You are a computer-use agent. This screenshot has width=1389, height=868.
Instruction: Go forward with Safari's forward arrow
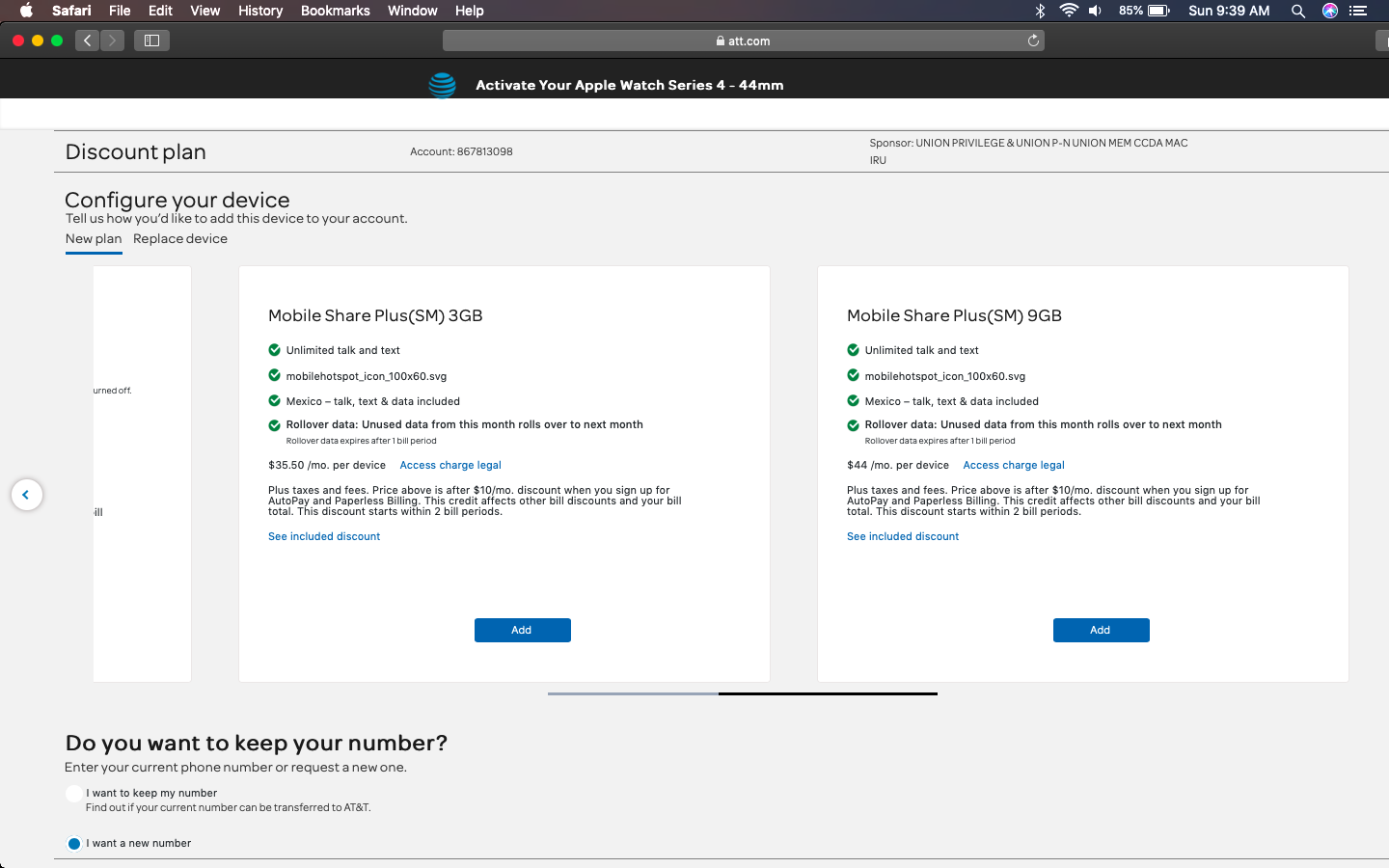112,41
